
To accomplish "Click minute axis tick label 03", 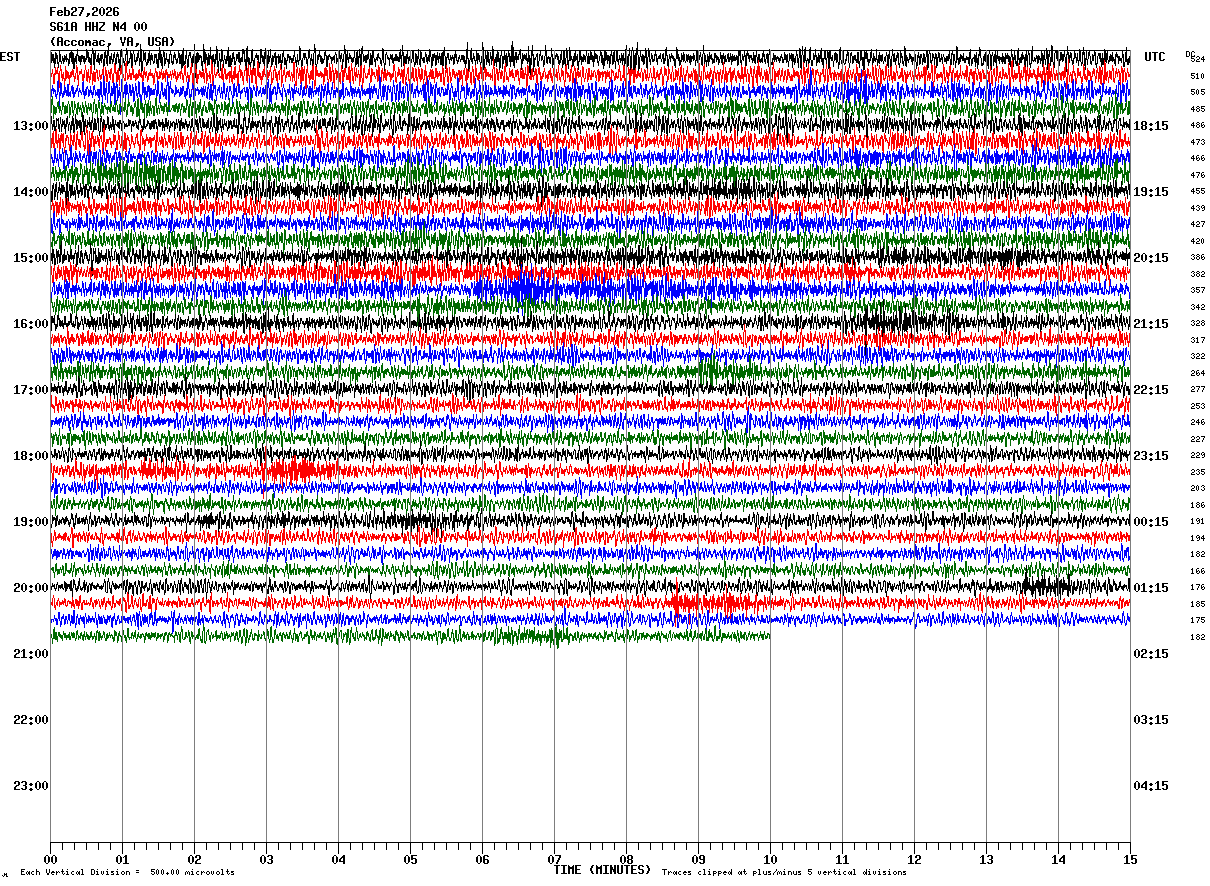I will click(x=266, y=859).
